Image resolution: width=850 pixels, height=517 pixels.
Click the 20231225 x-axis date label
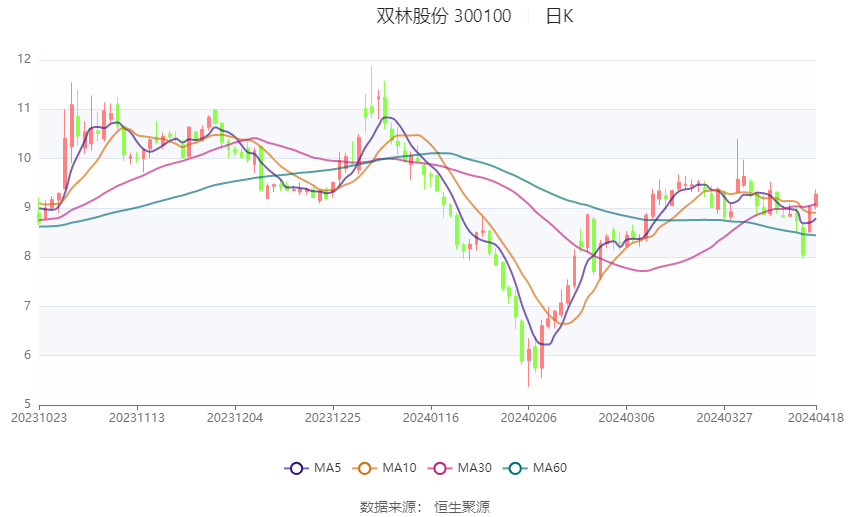[333, 418]
